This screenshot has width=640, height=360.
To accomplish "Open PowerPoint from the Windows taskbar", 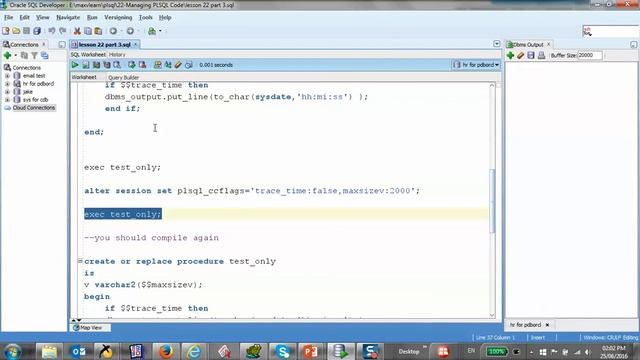I will [x=311, y=351].
